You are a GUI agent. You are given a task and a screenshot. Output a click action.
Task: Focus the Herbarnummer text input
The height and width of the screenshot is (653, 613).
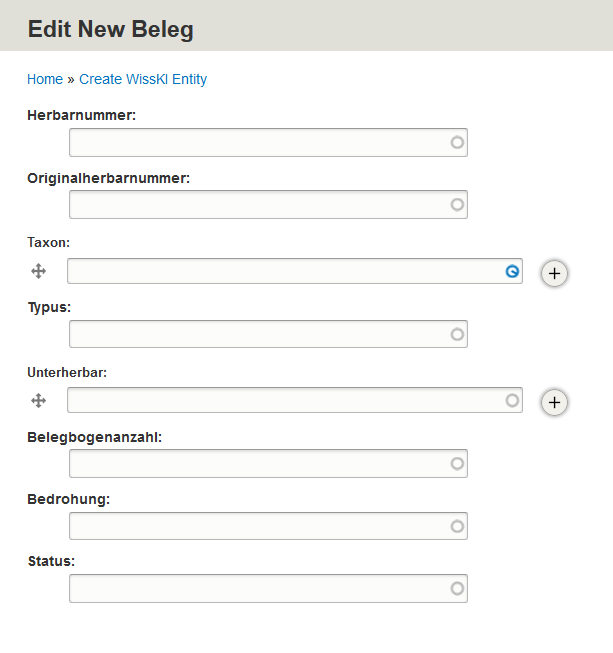pyautogui.click(x=268, y=142)
